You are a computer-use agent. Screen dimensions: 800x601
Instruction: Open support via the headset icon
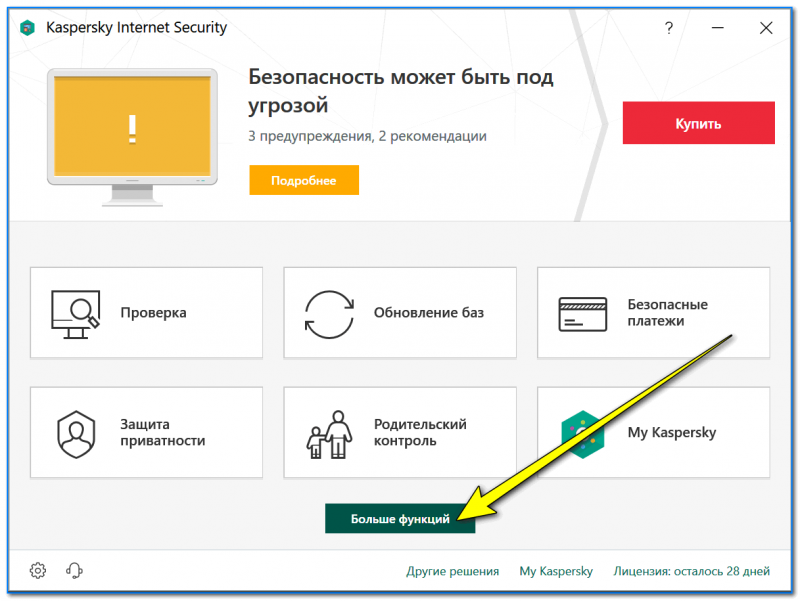pos(74,570)
